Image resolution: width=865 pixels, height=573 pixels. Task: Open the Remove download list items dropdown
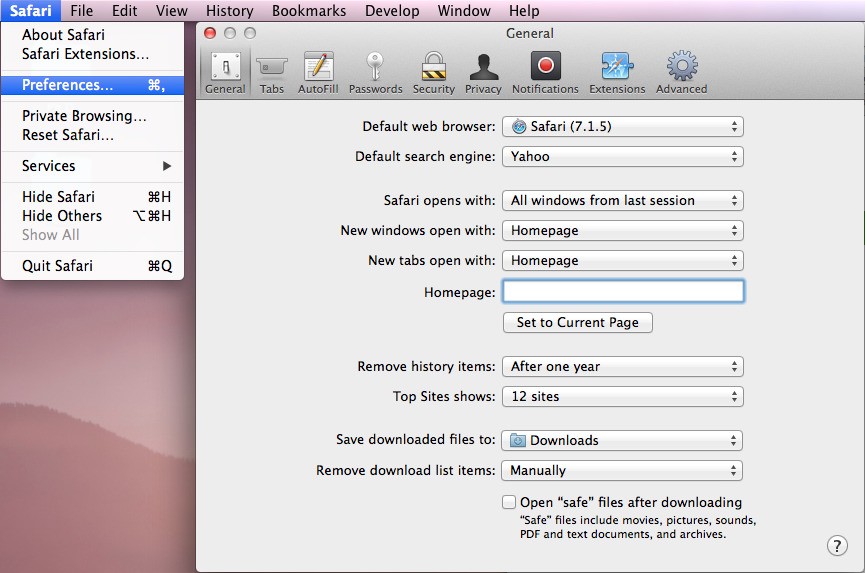click(x=622, y=470)
